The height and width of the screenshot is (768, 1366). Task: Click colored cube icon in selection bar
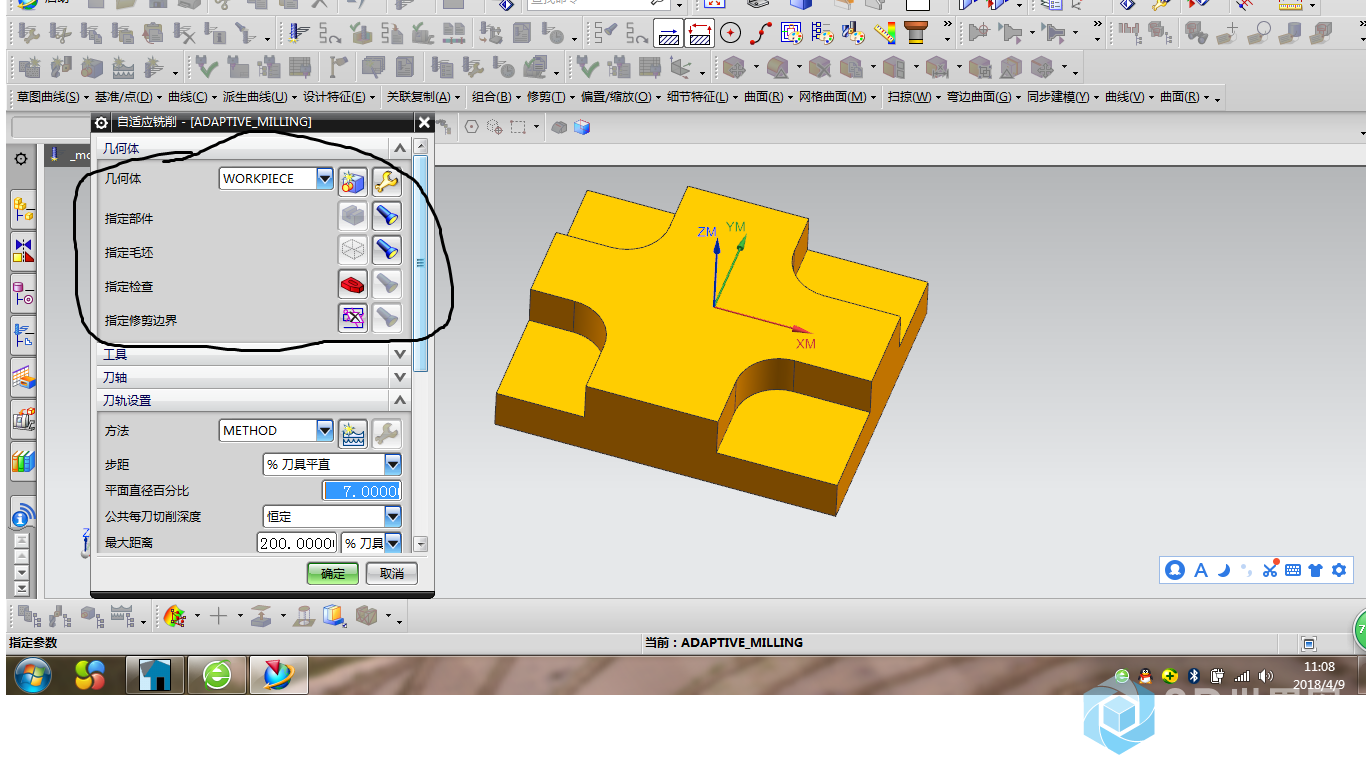coord(582,127)
